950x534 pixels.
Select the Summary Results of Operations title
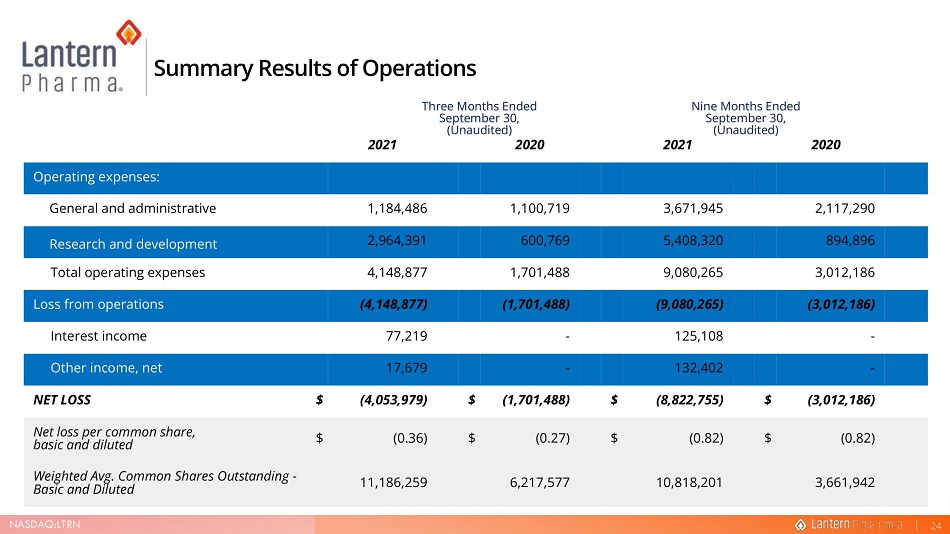(x=314, y=68)
